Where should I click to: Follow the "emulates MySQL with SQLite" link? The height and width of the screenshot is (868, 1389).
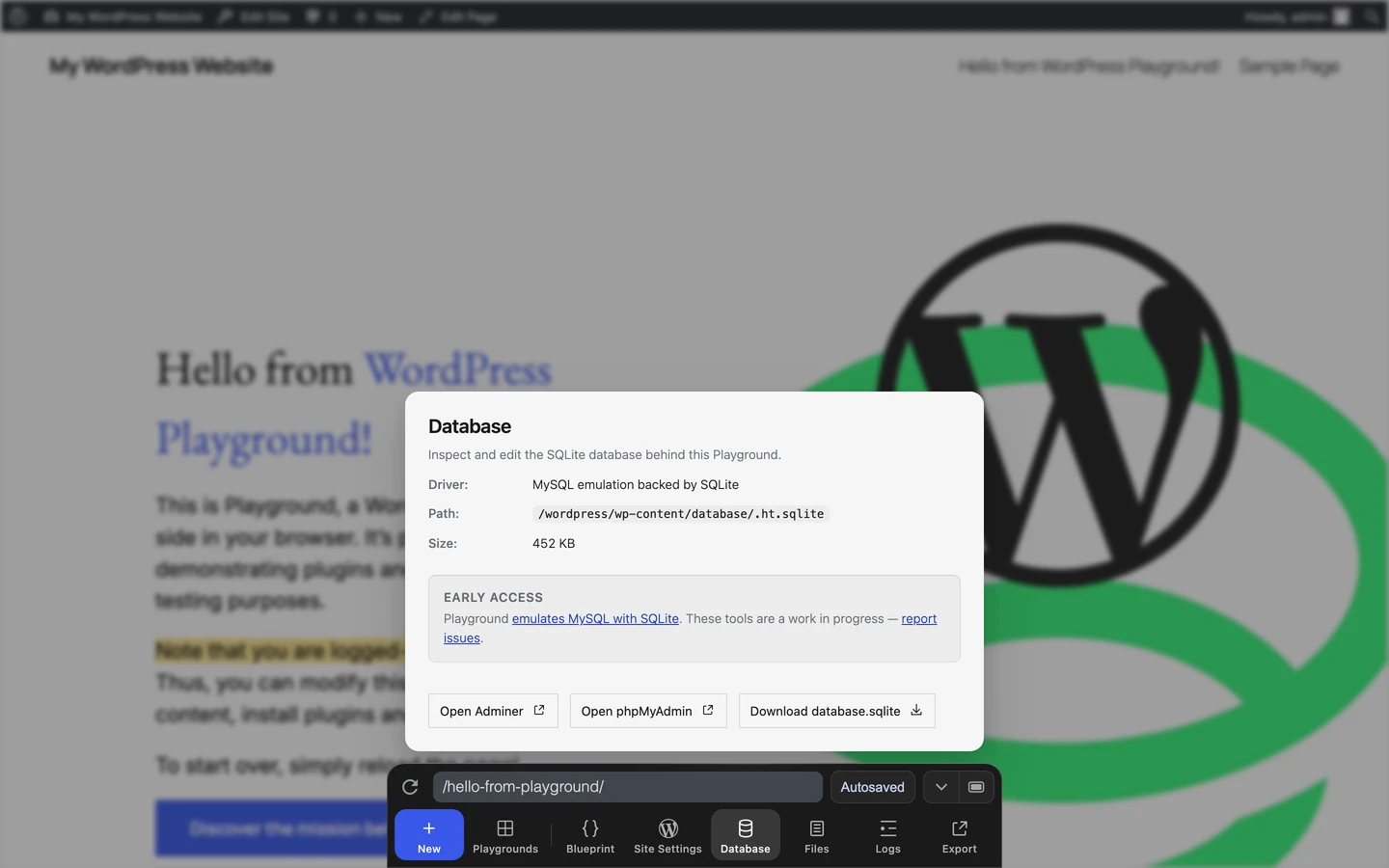pyautogui.click(x=595, y=619)
